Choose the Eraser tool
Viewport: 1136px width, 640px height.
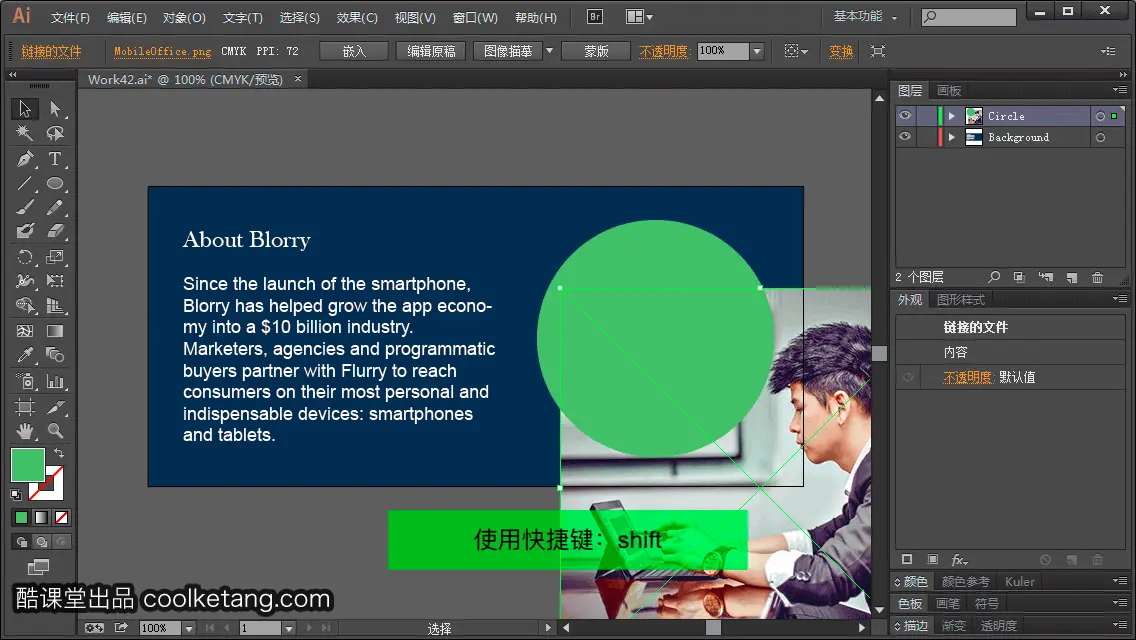coord(55,232)
